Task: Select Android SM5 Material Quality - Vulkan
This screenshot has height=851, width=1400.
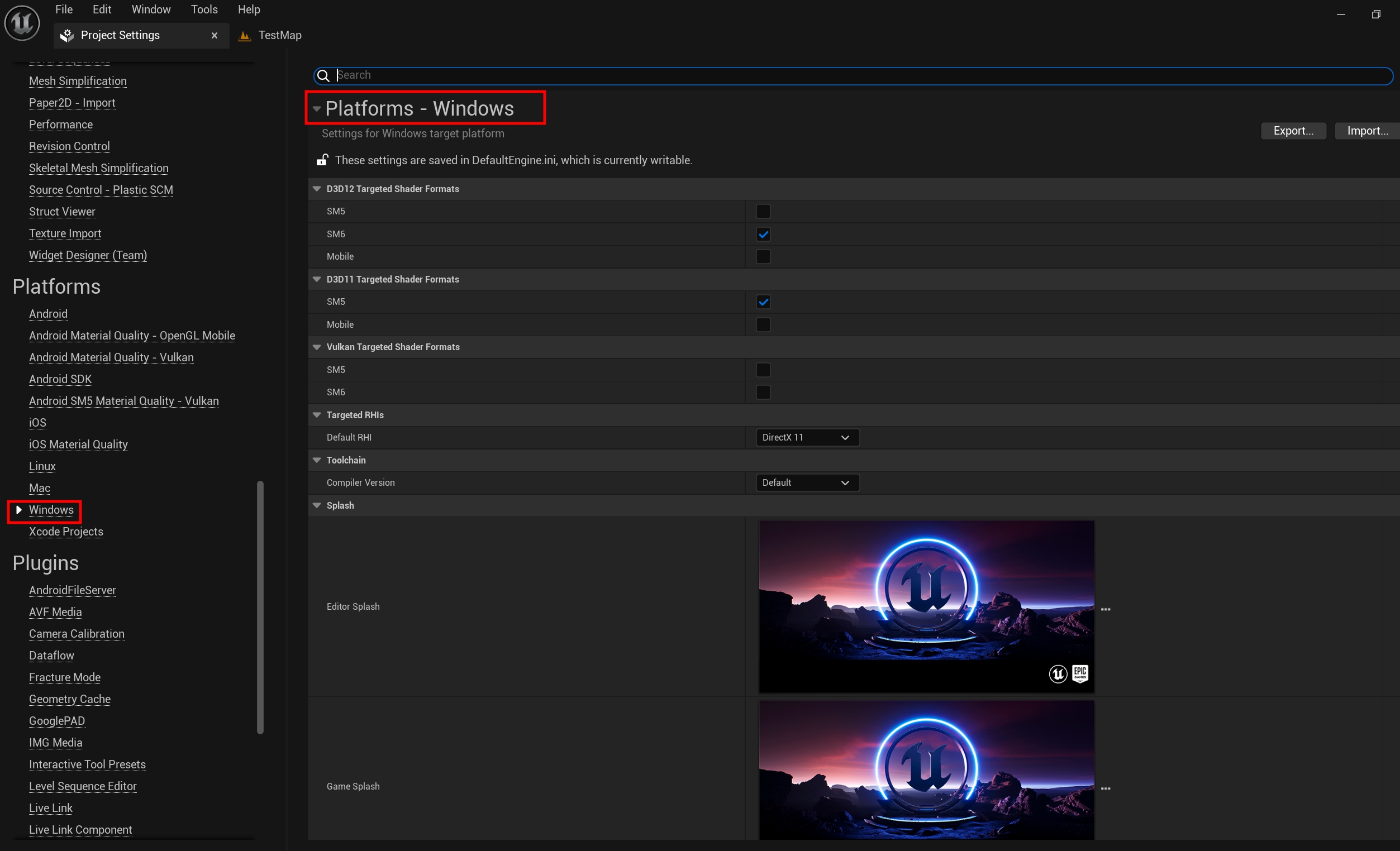Action: (124, 401)
